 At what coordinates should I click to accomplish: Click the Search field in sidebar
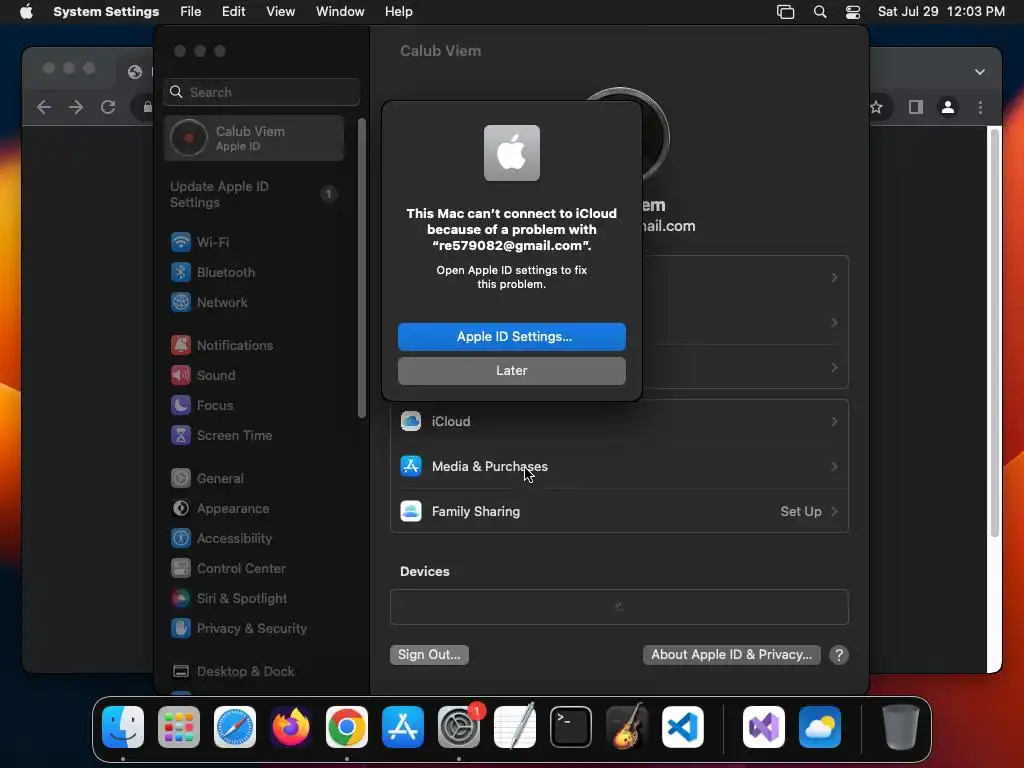pos(261,92)
